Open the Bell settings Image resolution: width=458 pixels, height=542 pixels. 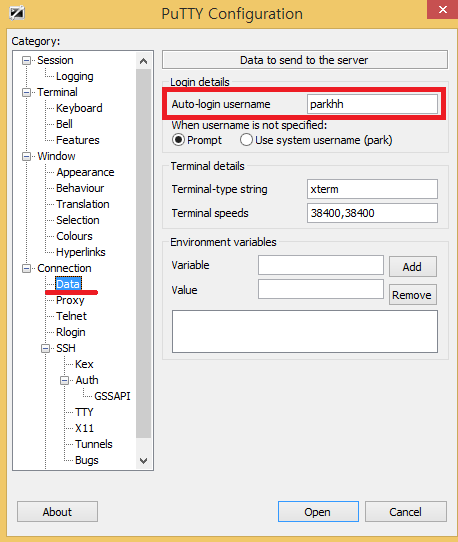(64, 124)
